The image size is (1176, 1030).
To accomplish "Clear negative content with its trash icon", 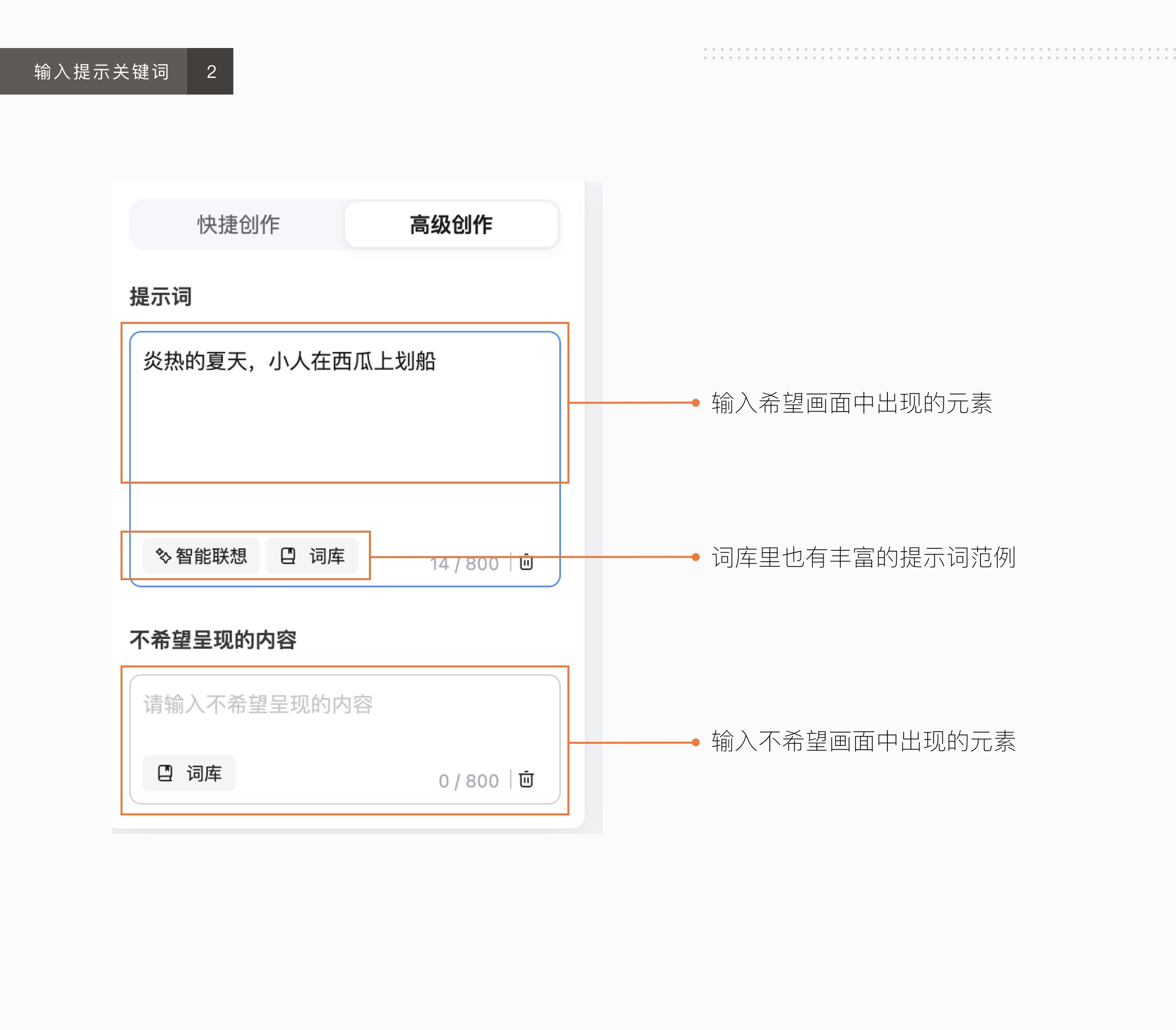I will point(526,780).
